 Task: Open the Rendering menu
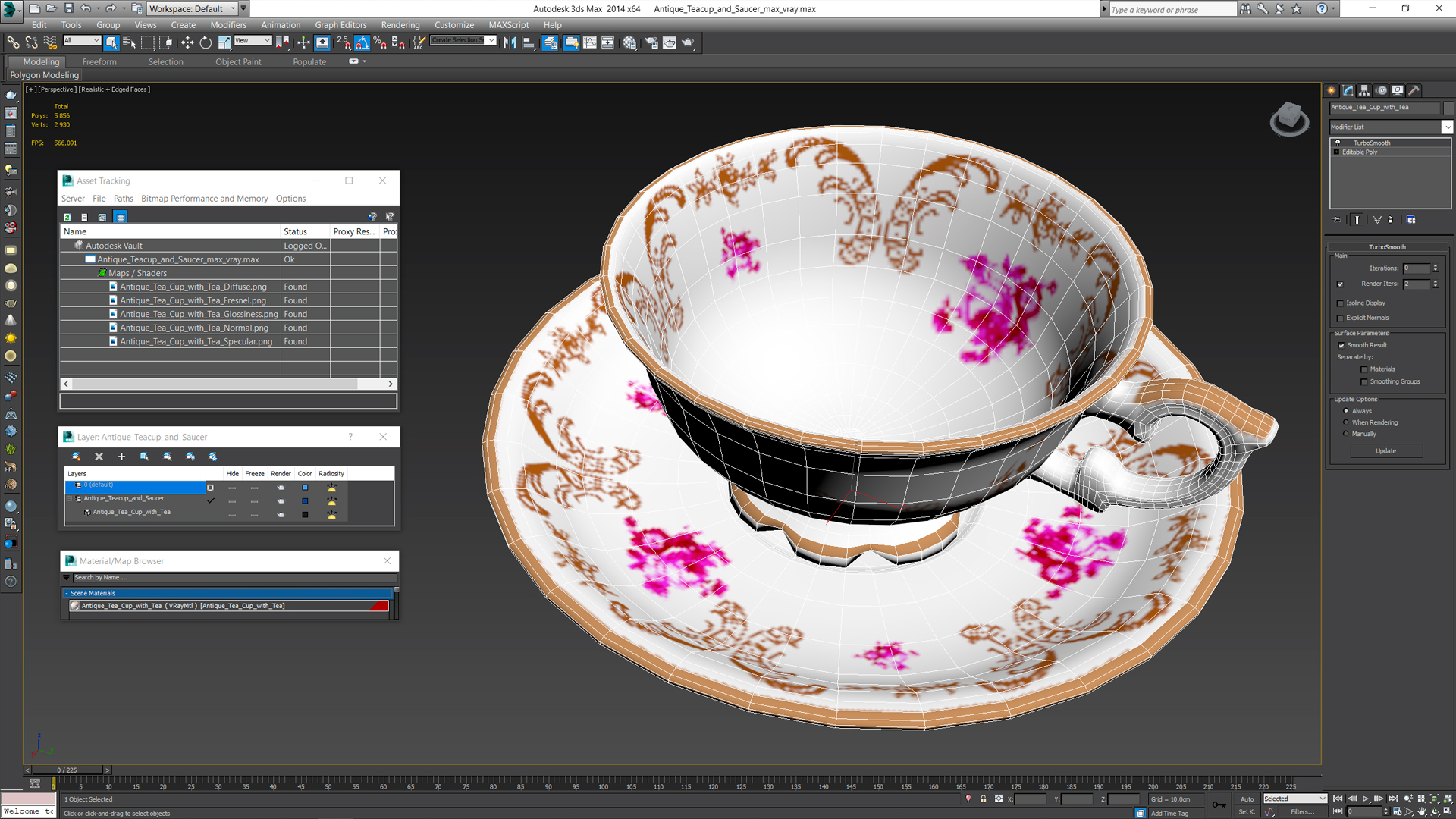pos(400,25)
